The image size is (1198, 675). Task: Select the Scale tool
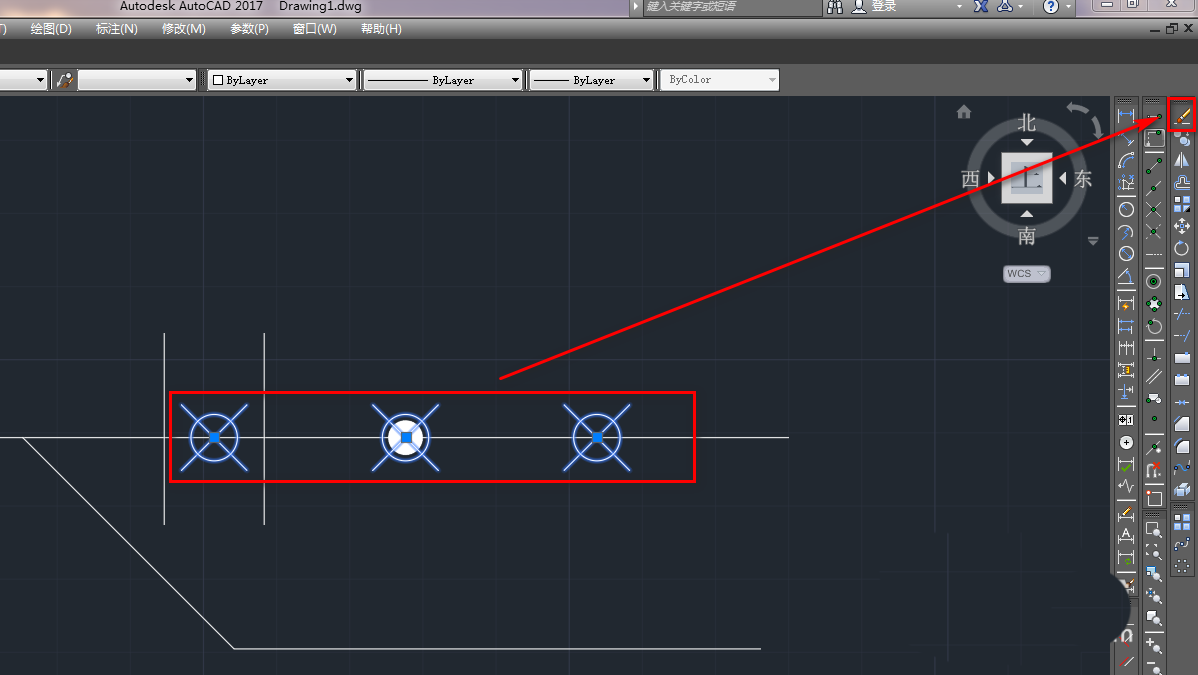(1182, 271)
